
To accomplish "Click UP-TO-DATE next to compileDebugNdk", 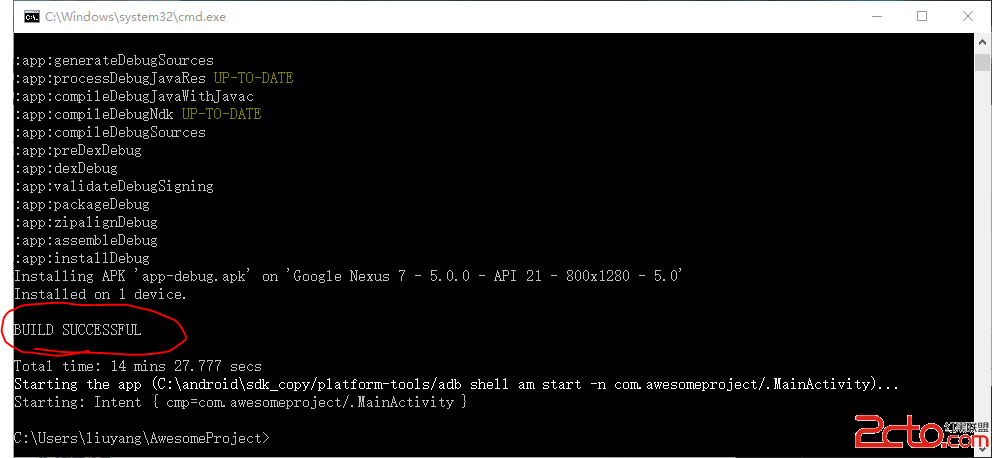I will pos(221,114).
